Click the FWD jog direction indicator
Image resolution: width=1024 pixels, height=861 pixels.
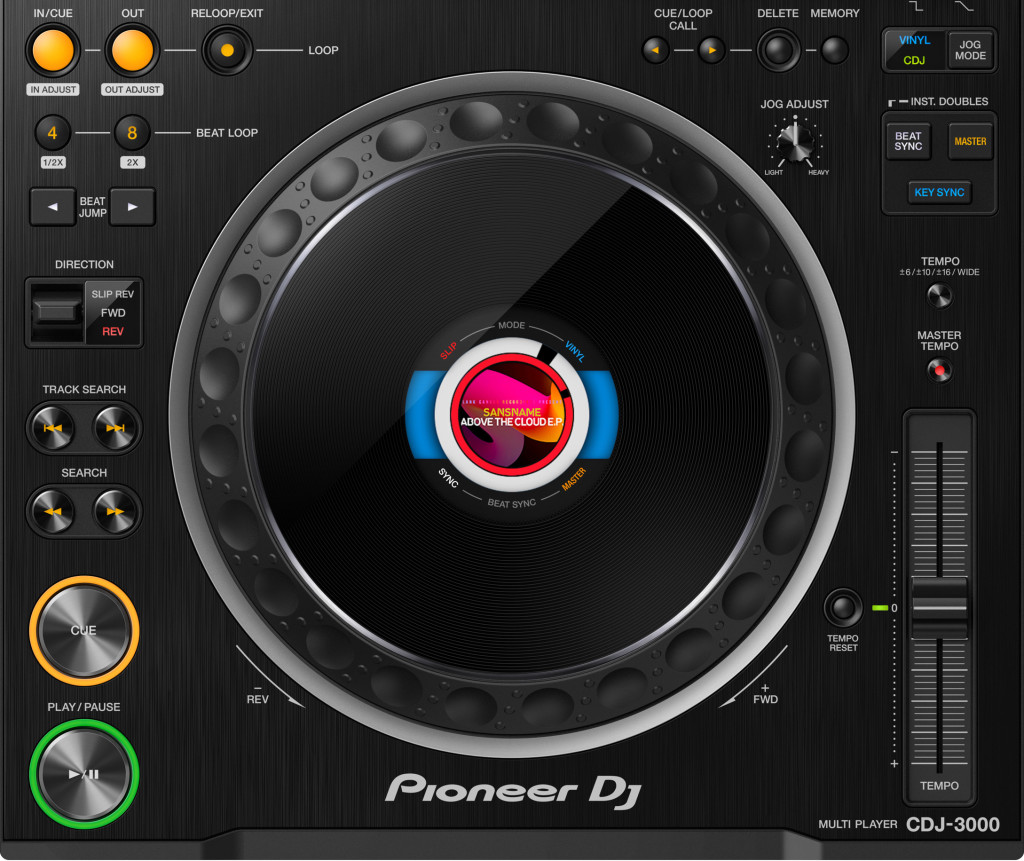point(765,699)
